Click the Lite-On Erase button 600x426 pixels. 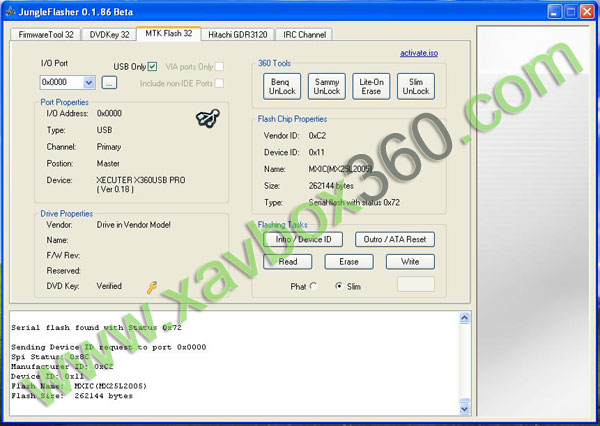click(371, 87)
